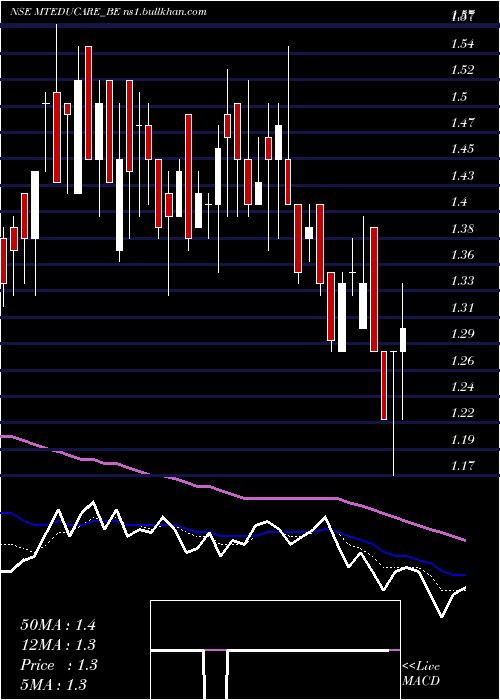
Task: Click the 1.52 price axis label
Action: [x=462, y=70]
